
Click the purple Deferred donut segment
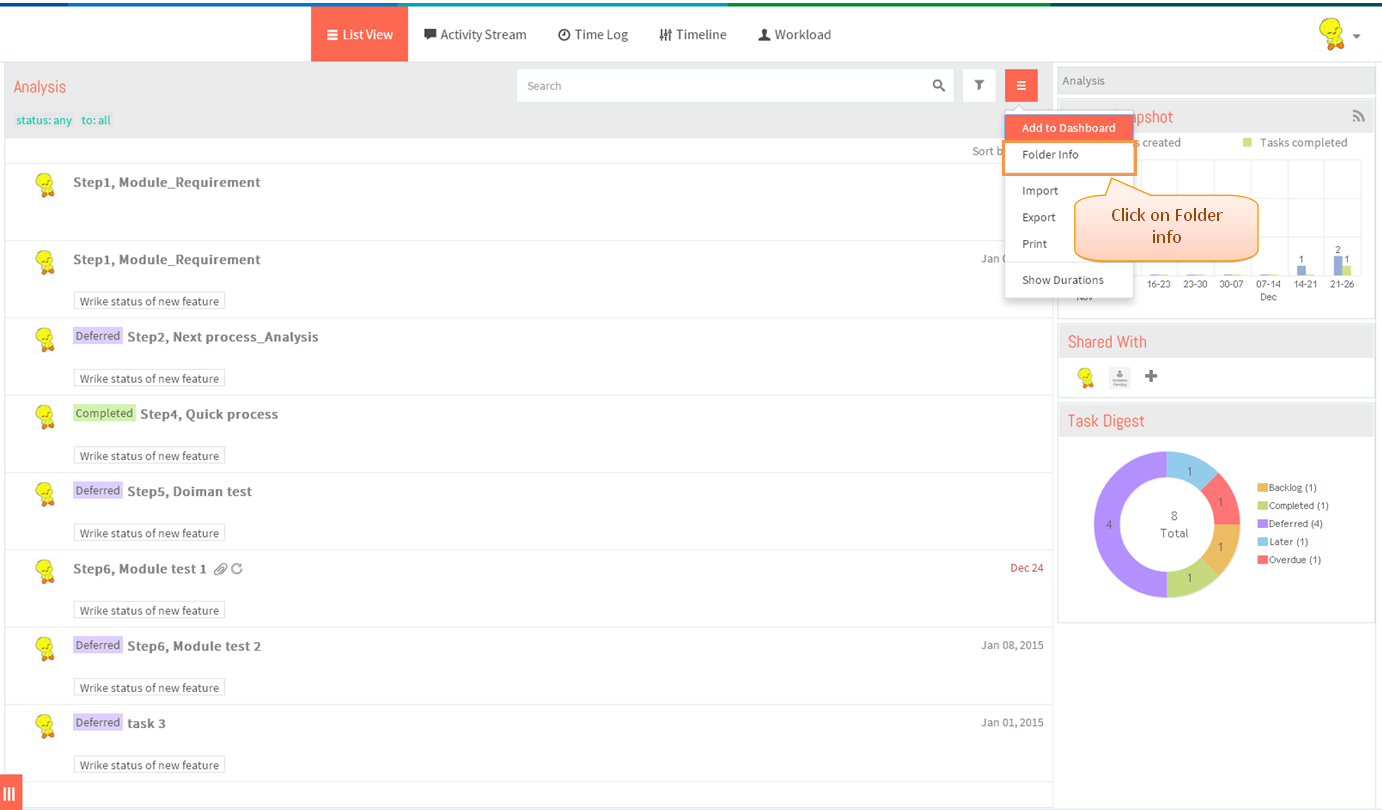click(1108, 524)
